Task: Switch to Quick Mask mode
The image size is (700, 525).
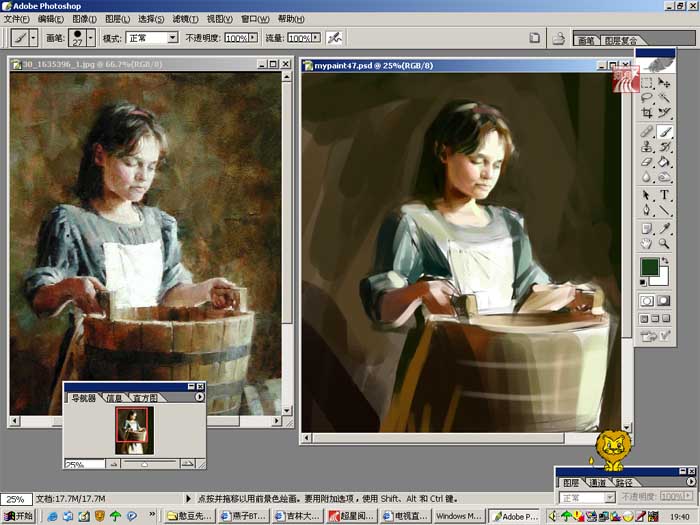Action: point(663,301)
